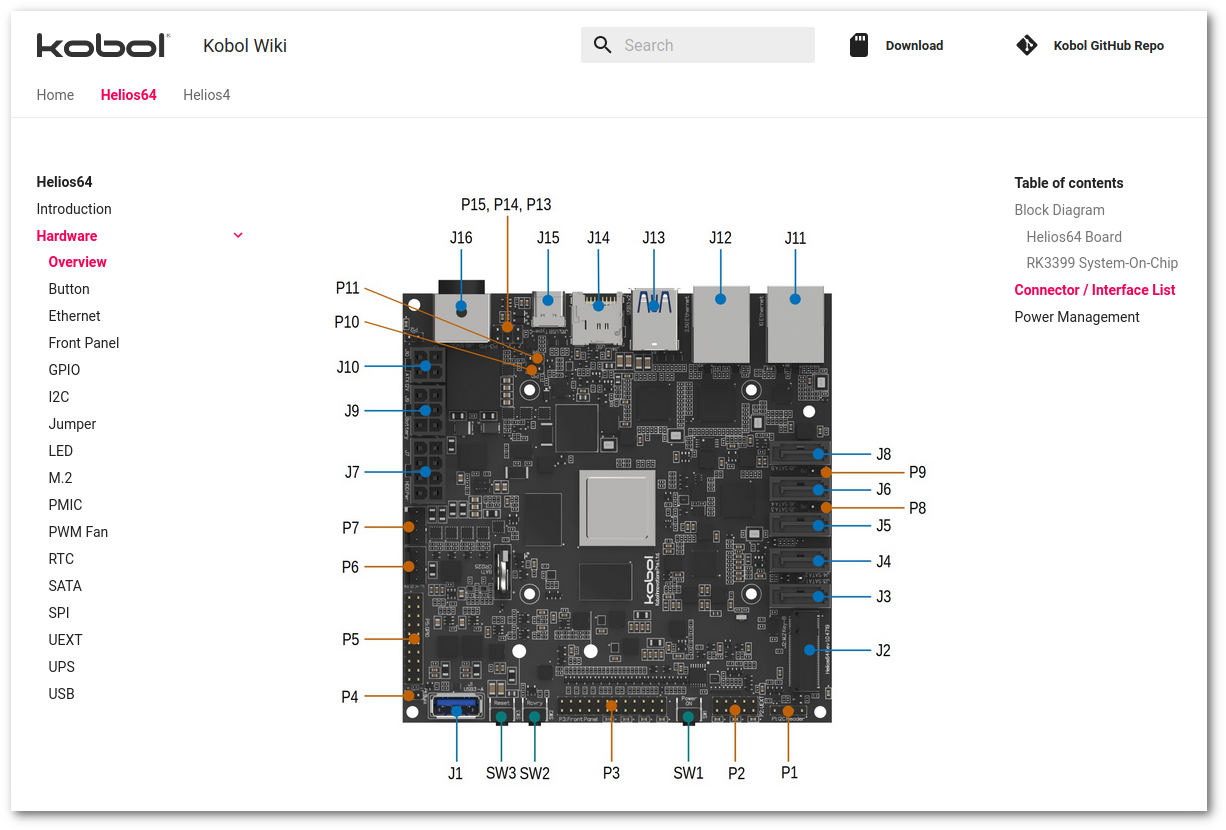Click the SD card Download icon

(859, 45)
